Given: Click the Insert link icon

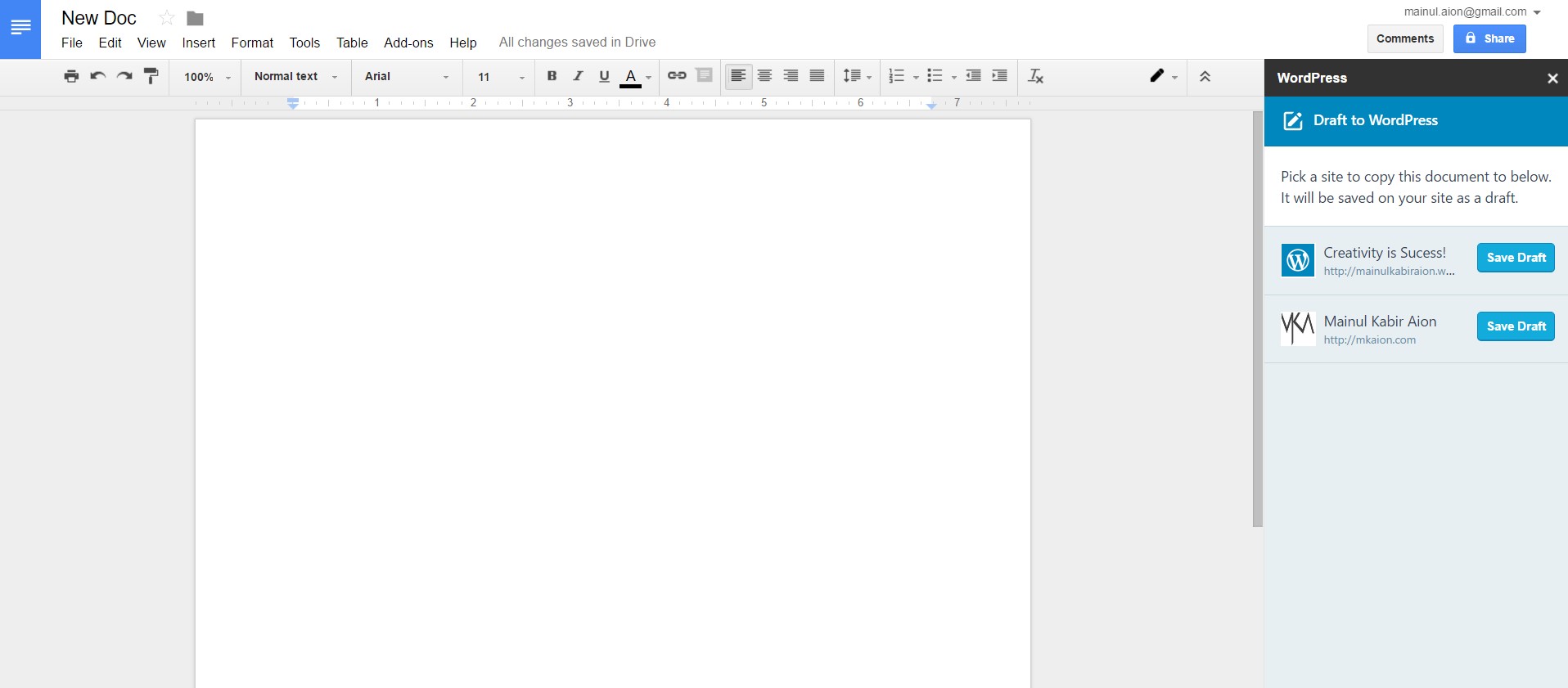Looking at the screenshot, I should point(677,75).
